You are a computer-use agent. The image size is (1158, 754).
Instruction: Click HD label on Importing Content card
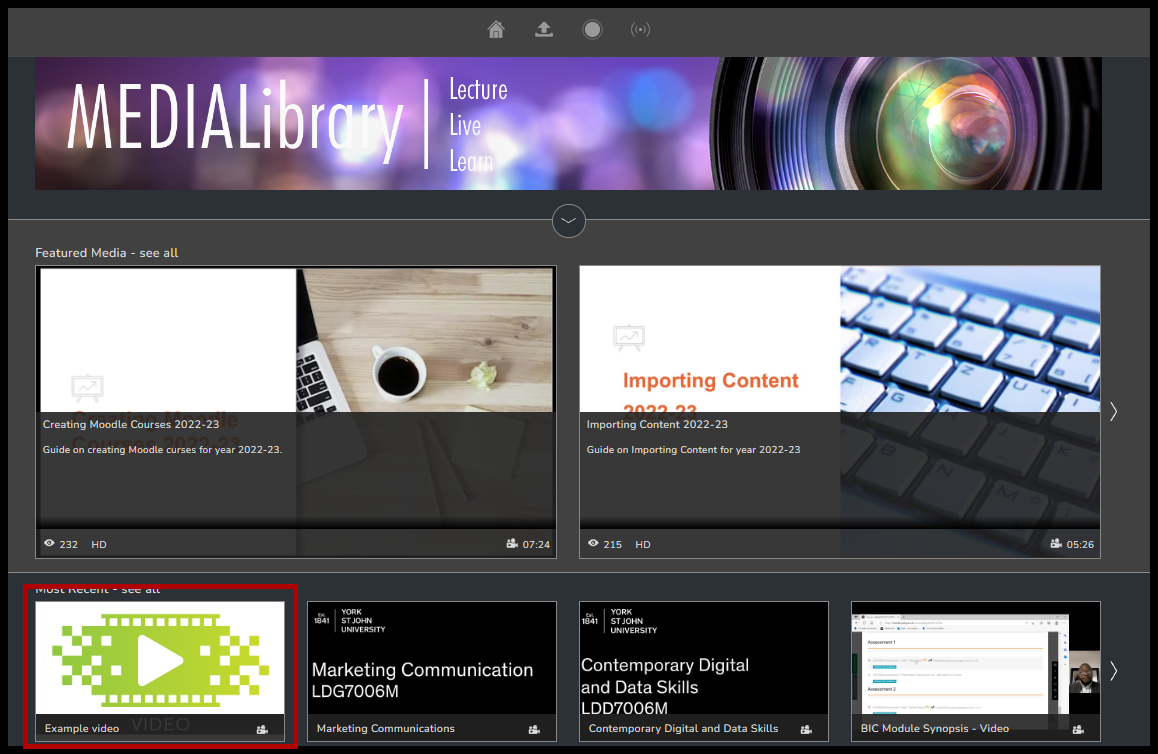click(x=643, y=544)
